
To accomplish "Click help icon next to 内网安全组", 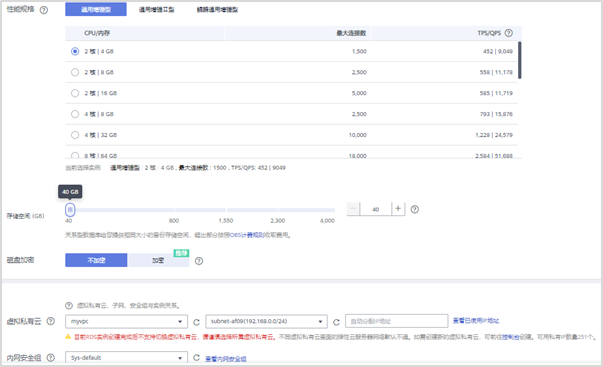I will (x=51, y=358).
